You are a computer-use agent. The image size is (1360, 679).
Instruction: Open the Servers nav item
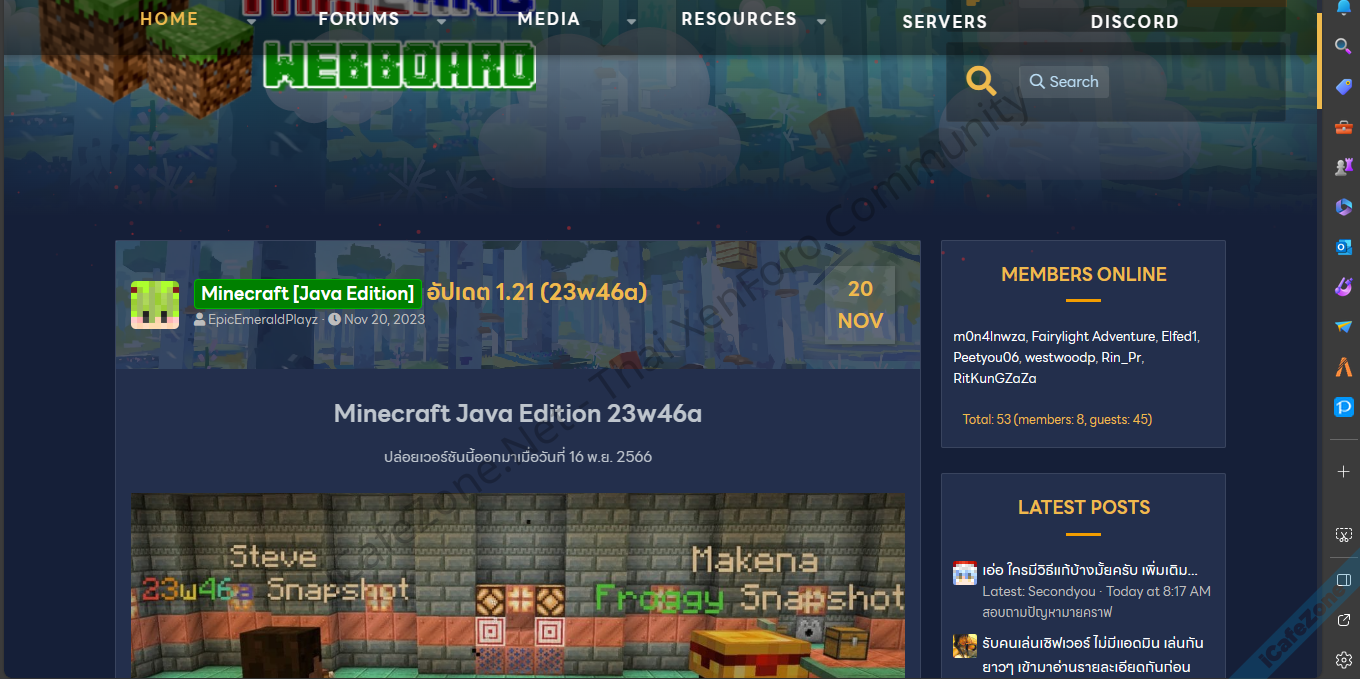[x=944, y=22]
